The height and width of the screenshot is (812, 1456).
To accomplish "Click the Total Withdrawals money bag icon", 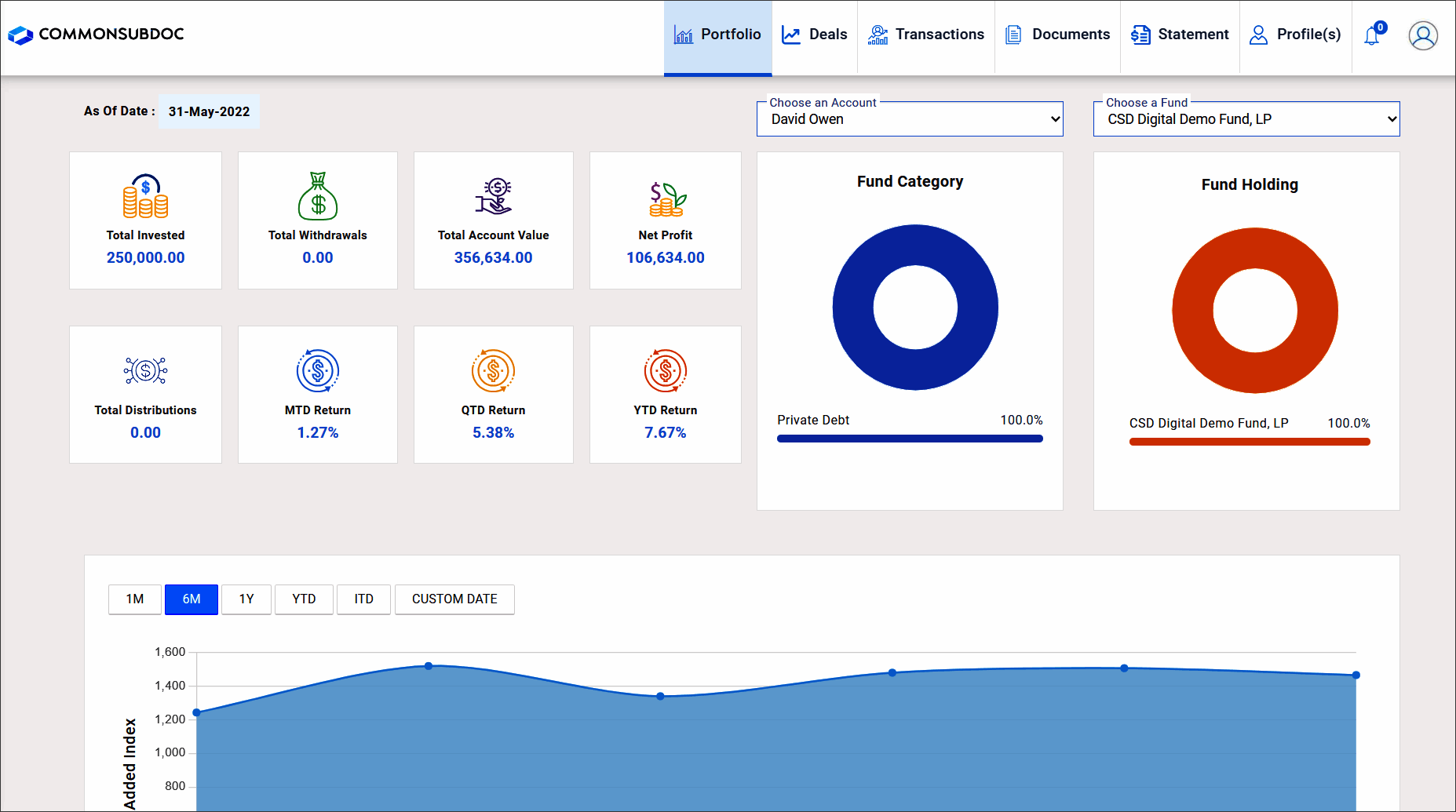I will pos(318,196).
